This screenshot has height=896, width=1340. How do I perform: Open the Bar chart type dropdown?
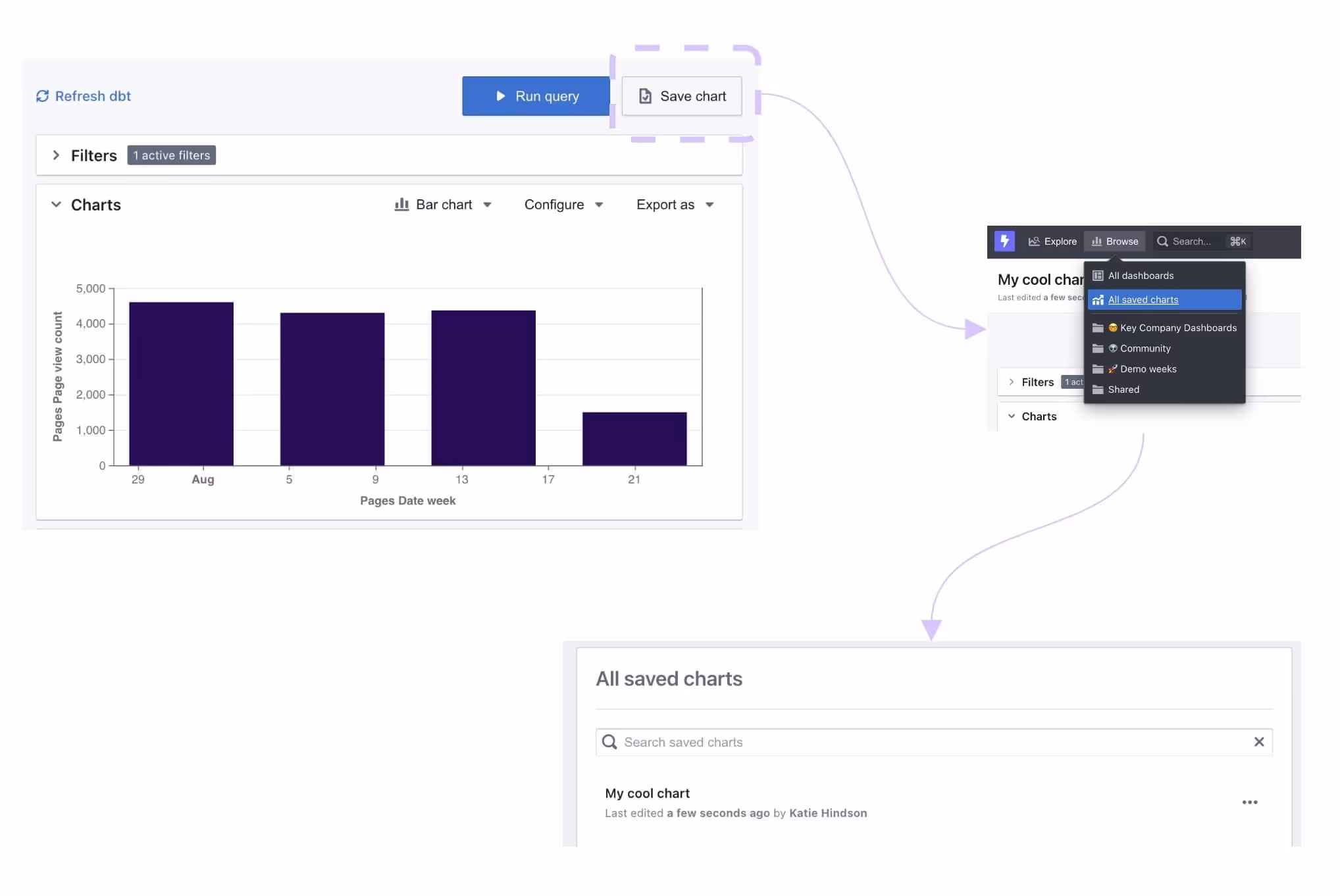pos(443,205)
